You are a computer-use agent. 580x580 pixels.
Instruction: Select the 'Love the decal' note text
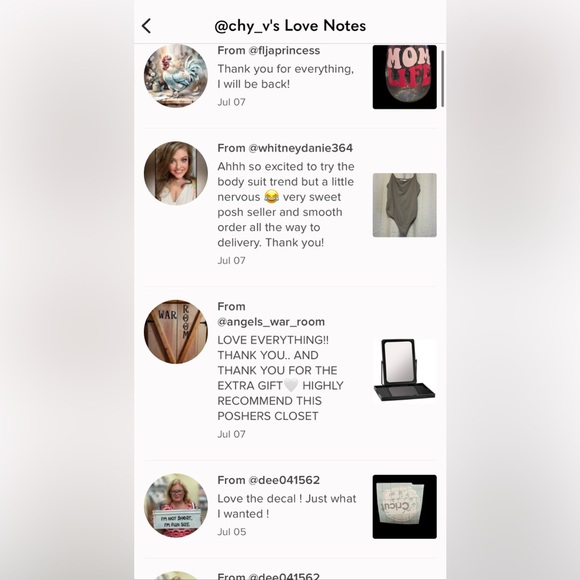pyautogui.click(x=287, y=506)
